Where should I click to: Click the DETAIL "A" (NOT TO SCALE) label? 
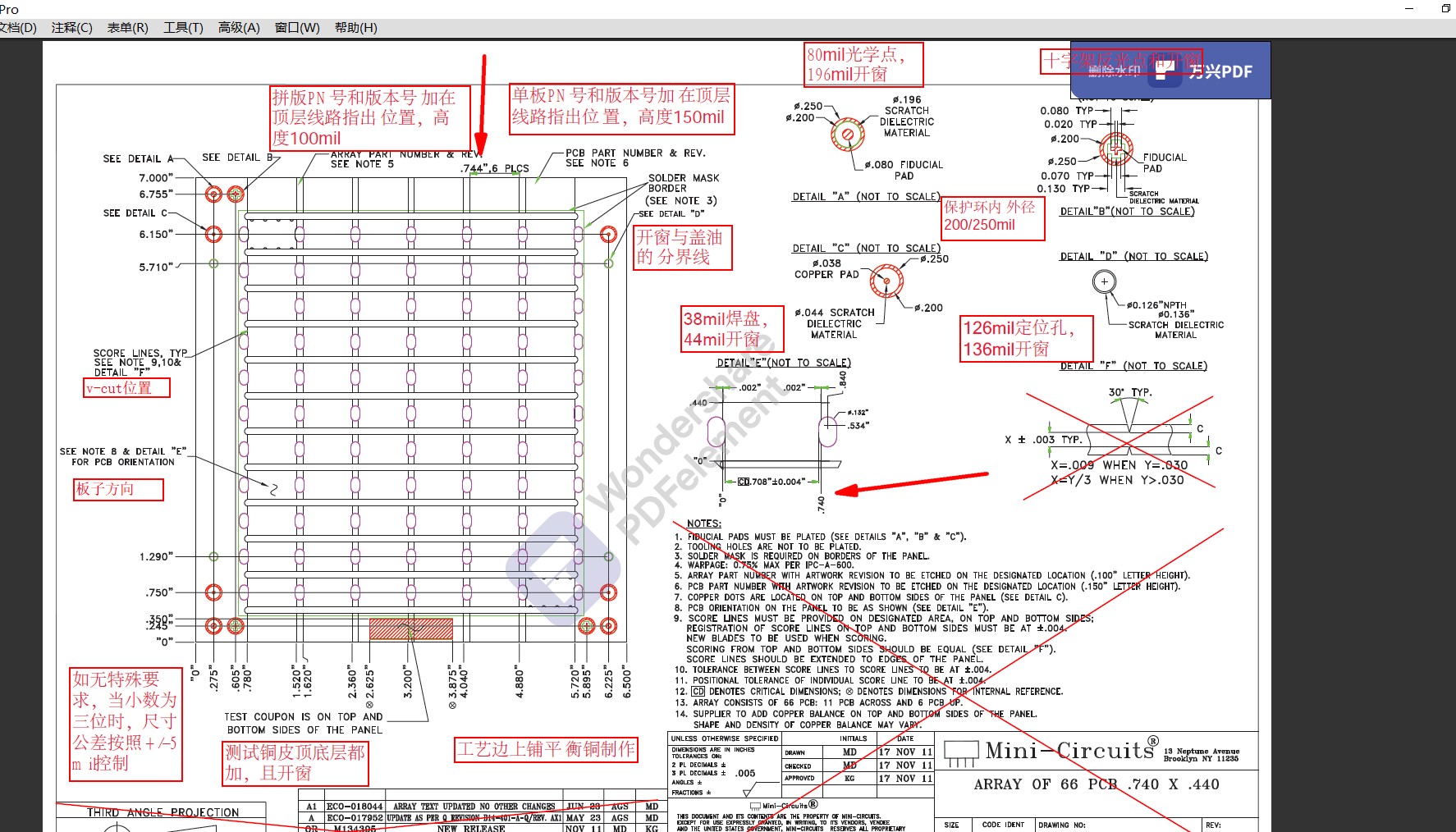click(x=866, y=197)
